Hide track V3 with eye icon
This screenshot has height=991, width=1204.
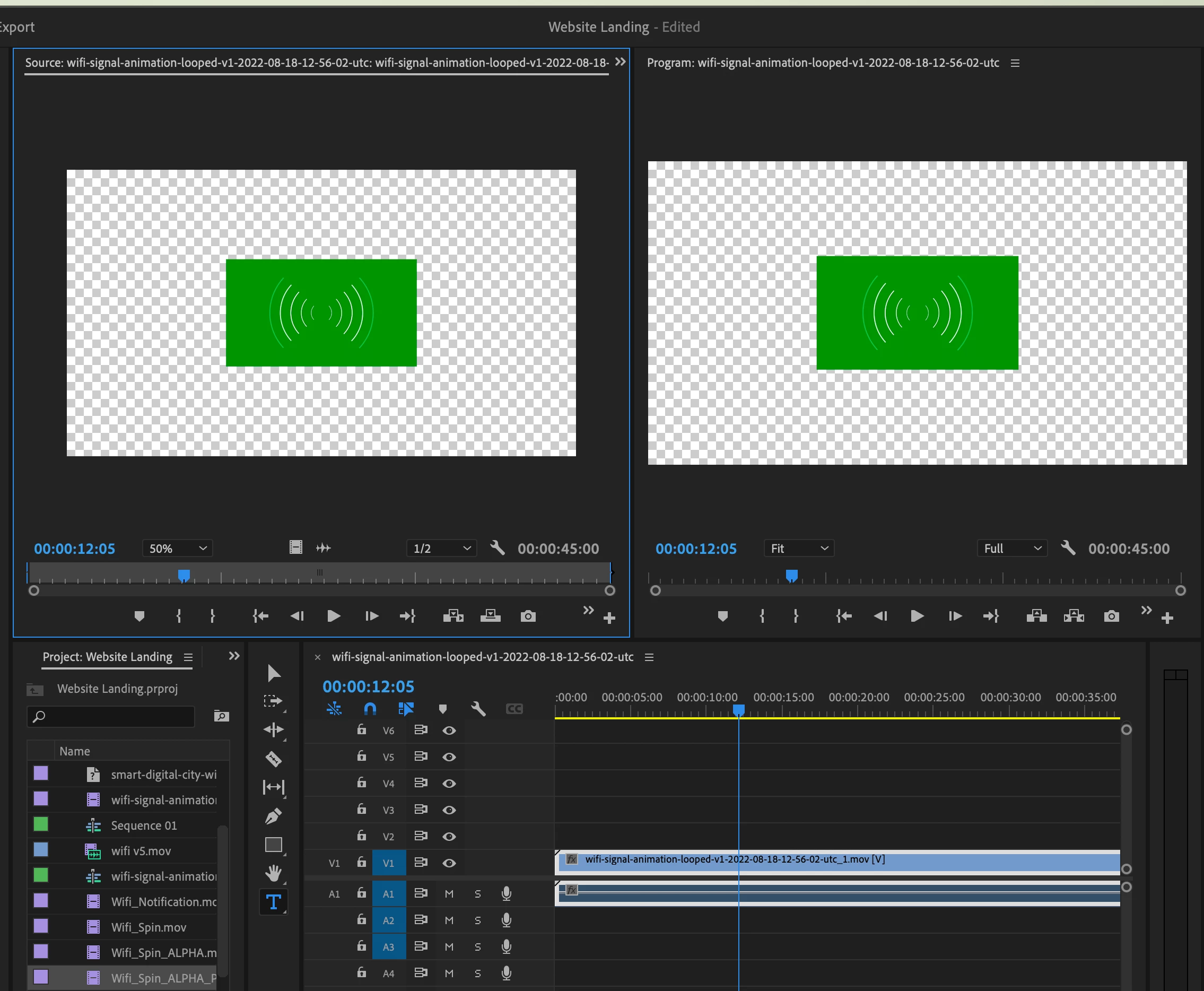(449, 810)
